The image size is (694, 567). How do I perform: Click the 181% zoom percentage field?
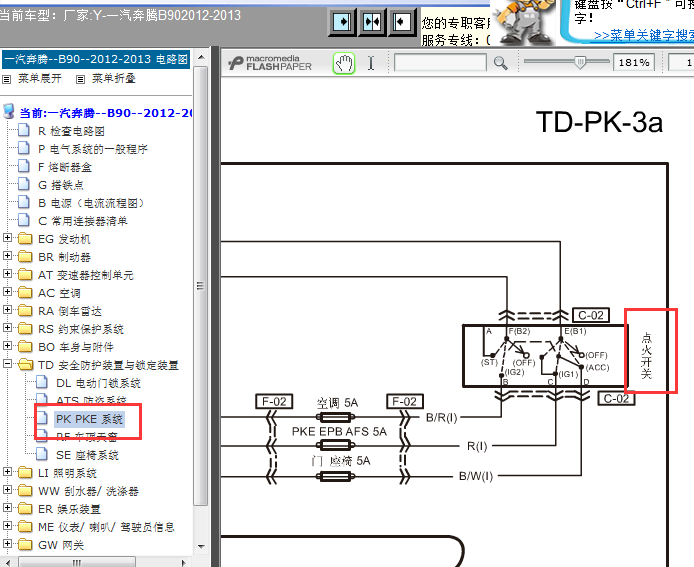coord(634,63)
